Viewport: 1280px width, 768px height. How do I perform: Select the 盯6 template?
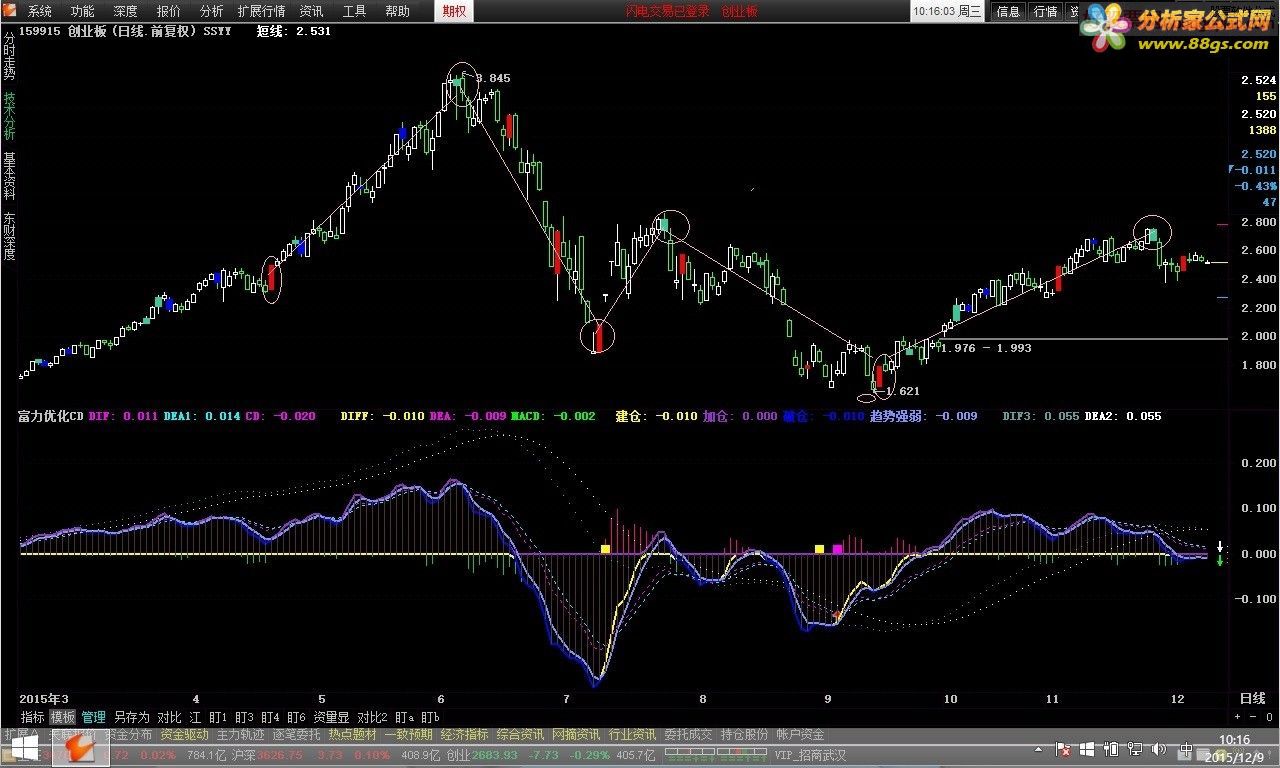296,717
